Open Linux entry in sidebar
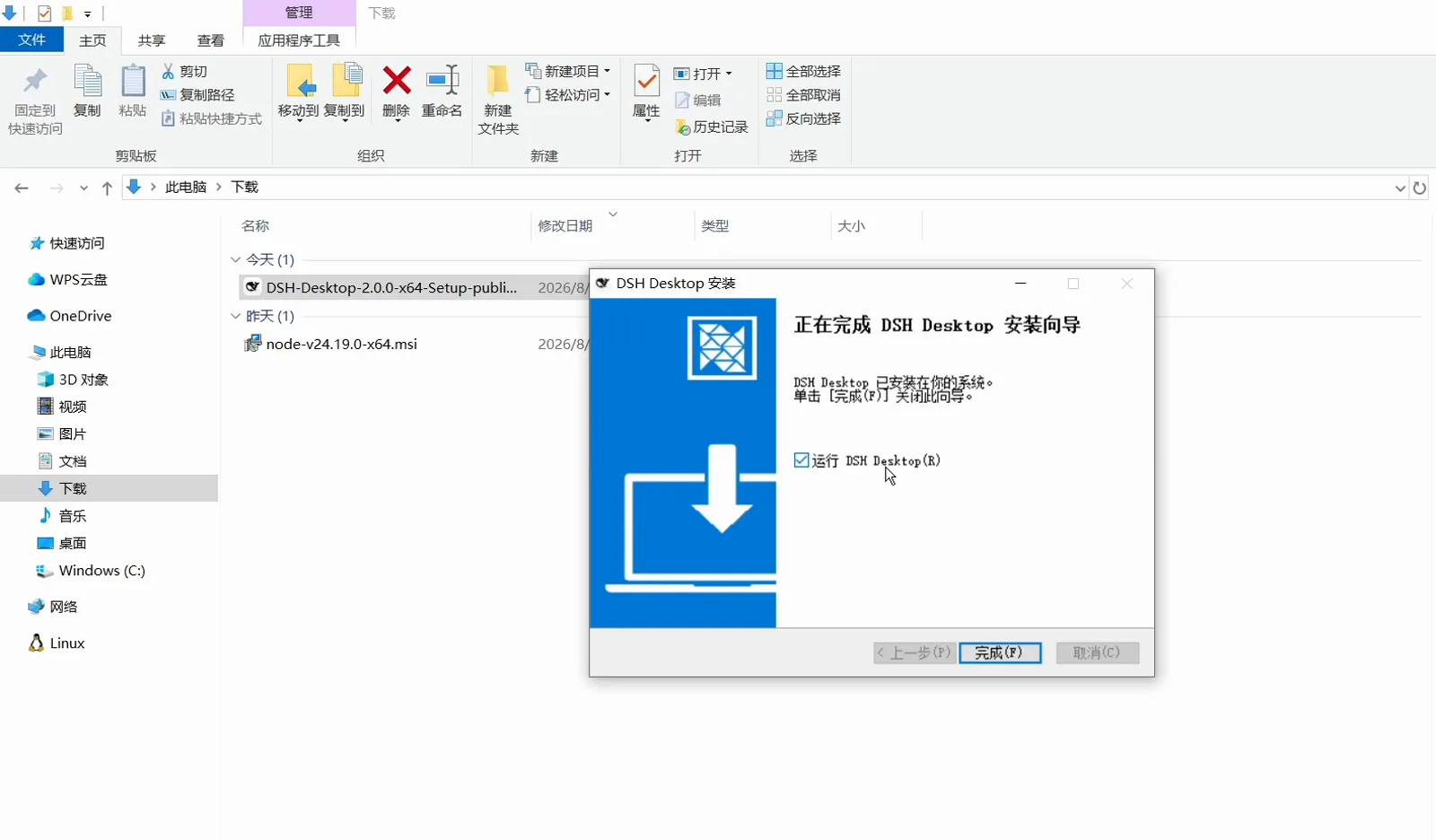Screen dimensions: 1436x840 pos(56,643)
